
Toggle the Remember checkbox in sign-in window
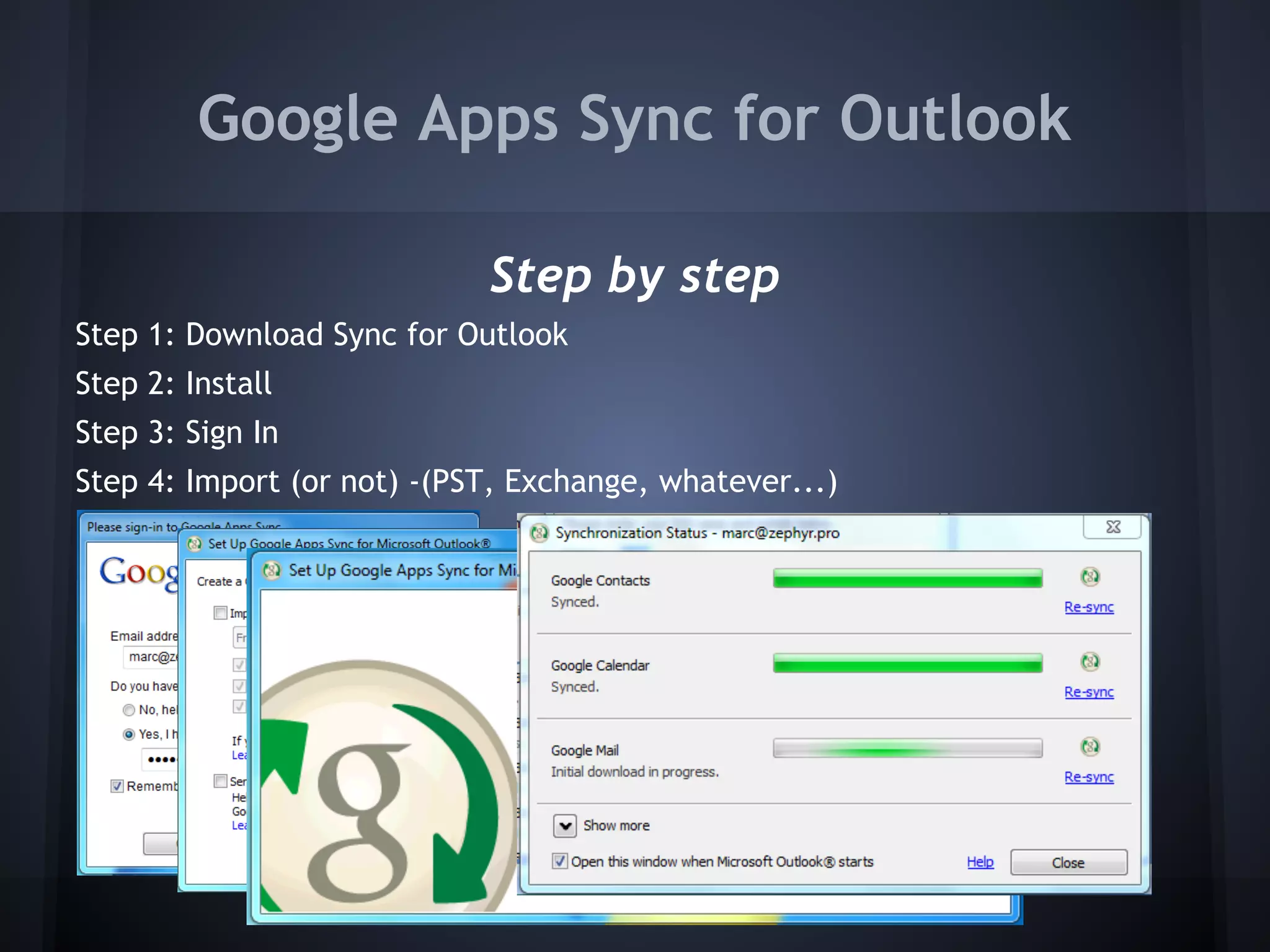(x=117, y=787)
